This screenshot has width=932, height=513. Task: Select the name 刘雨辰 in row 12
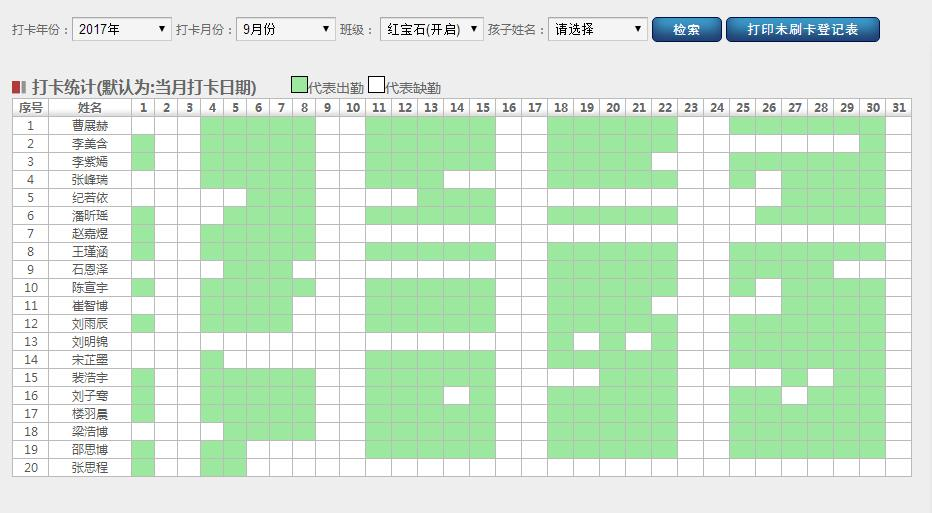(x=90, y=323)
